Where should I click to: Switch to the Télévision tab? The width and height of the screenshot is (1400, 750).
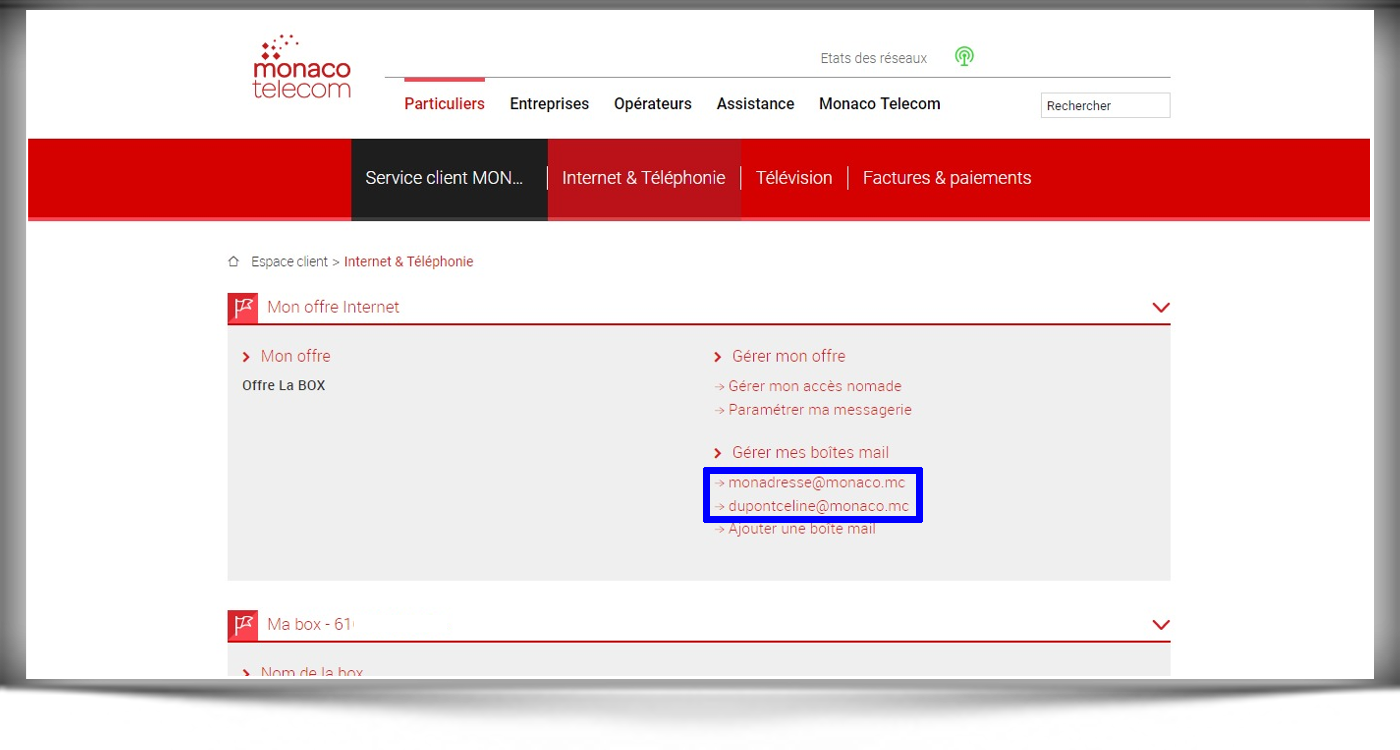[x=794, y=177]
